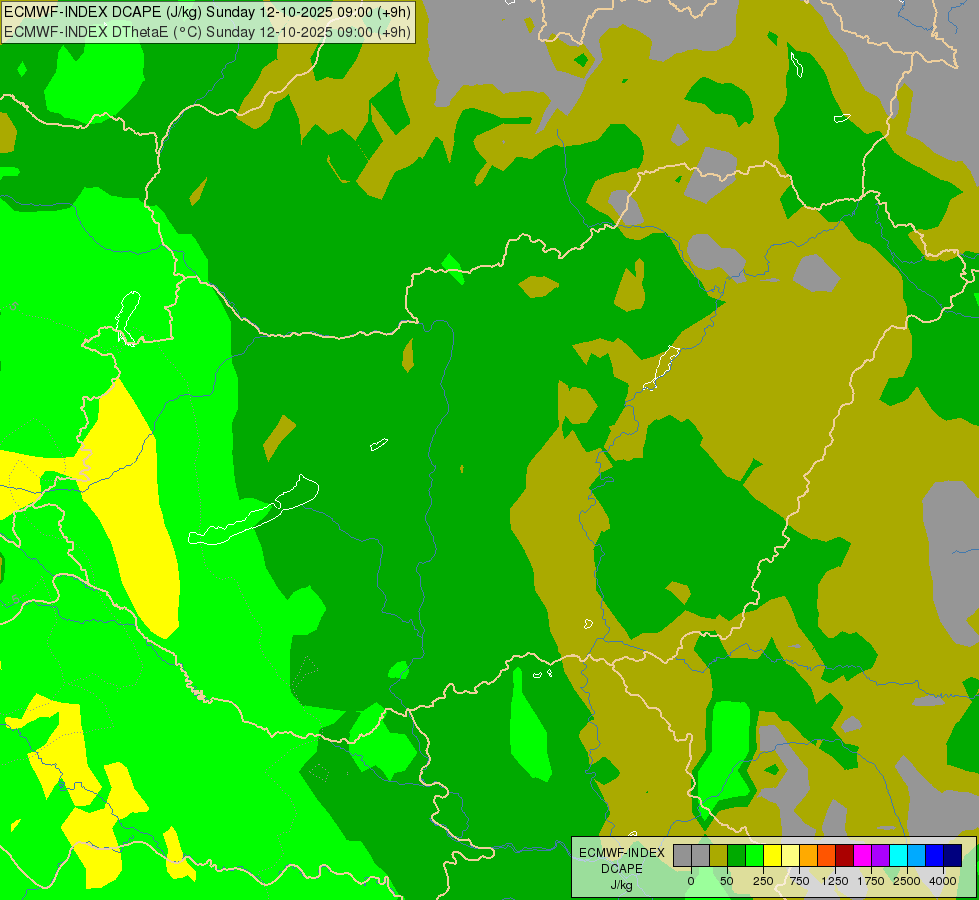This screenshot has height=900, width=979.
Task: Click the 2500 tick label on scale
Action: [907, 881]
